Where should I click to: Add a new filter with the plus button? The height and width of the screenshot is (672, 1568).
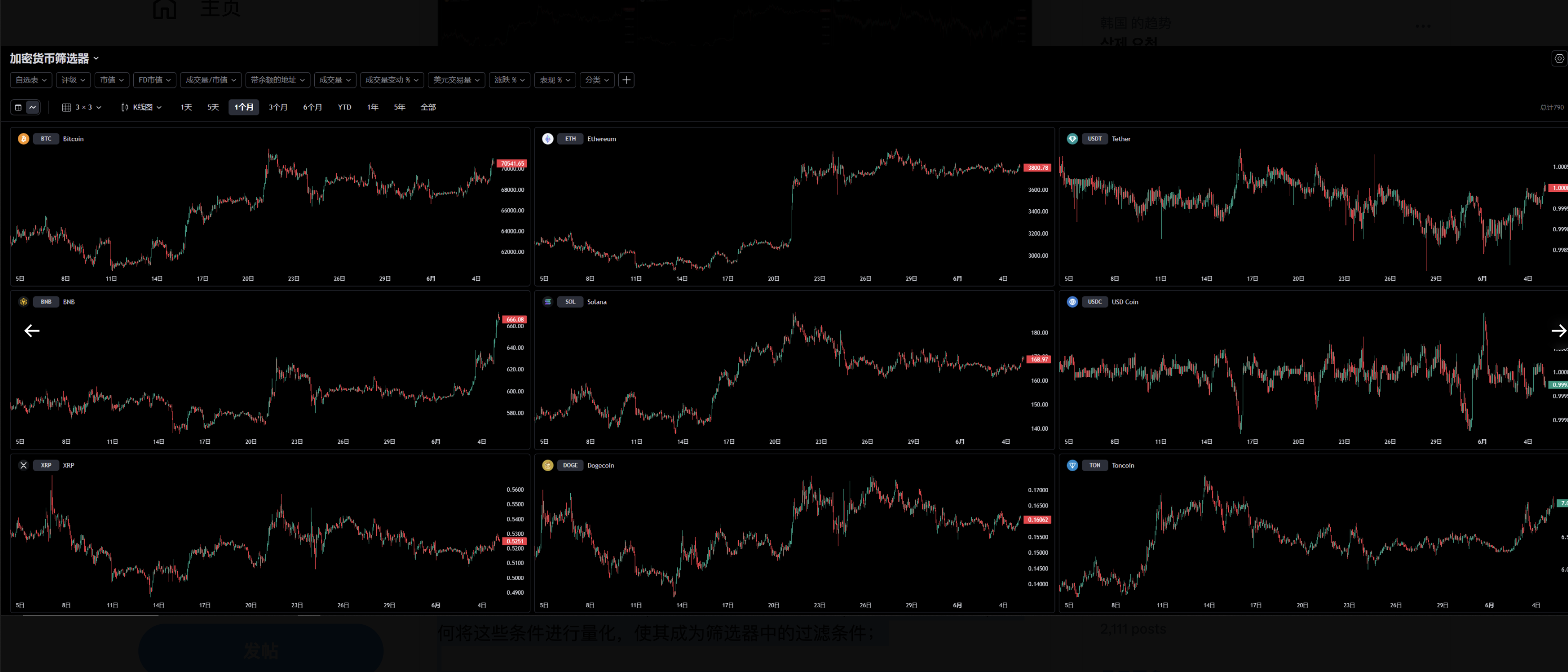[x=626, y=80]
